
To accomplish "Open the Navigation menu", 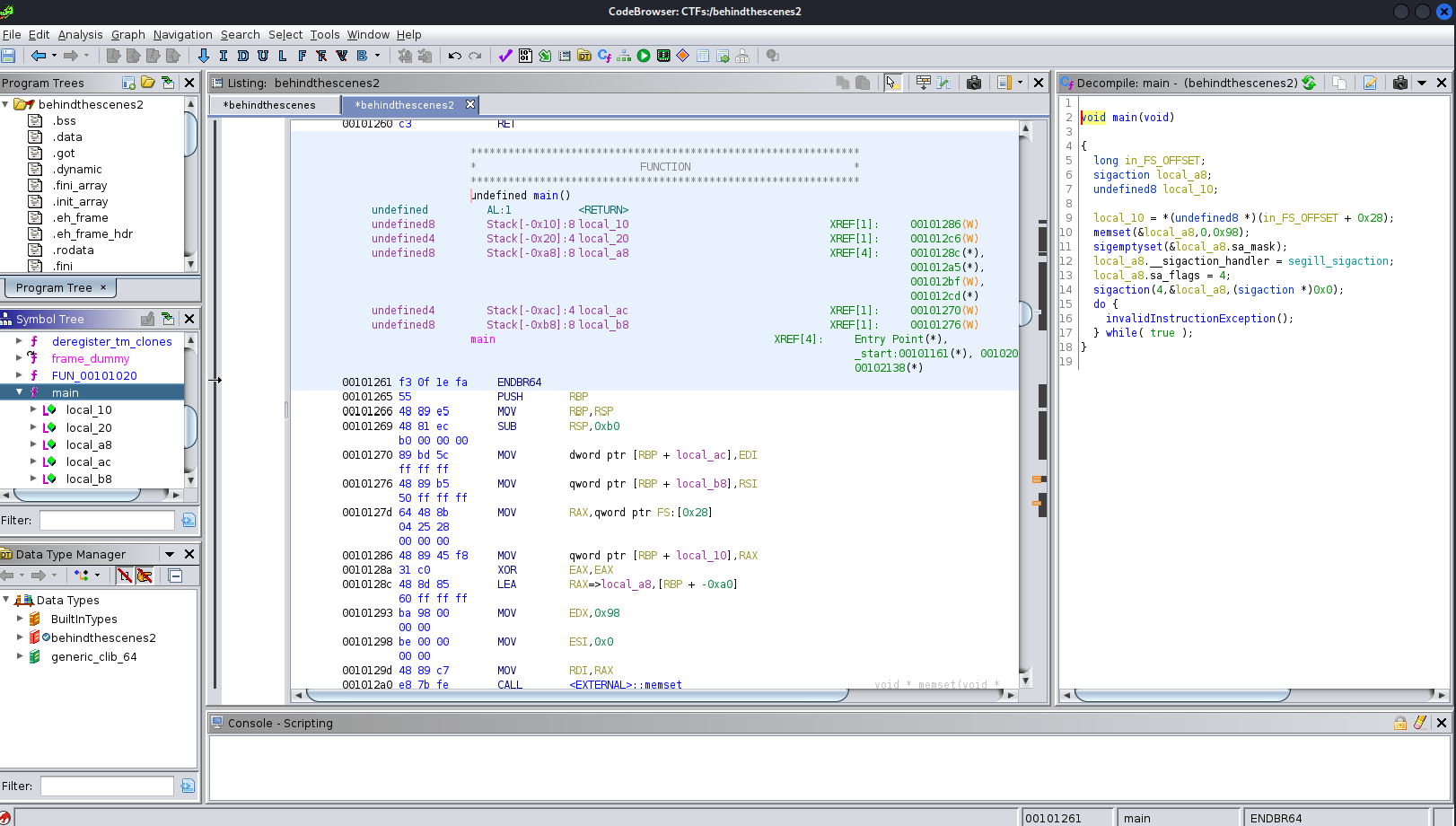I will click(x=182, y=34).
